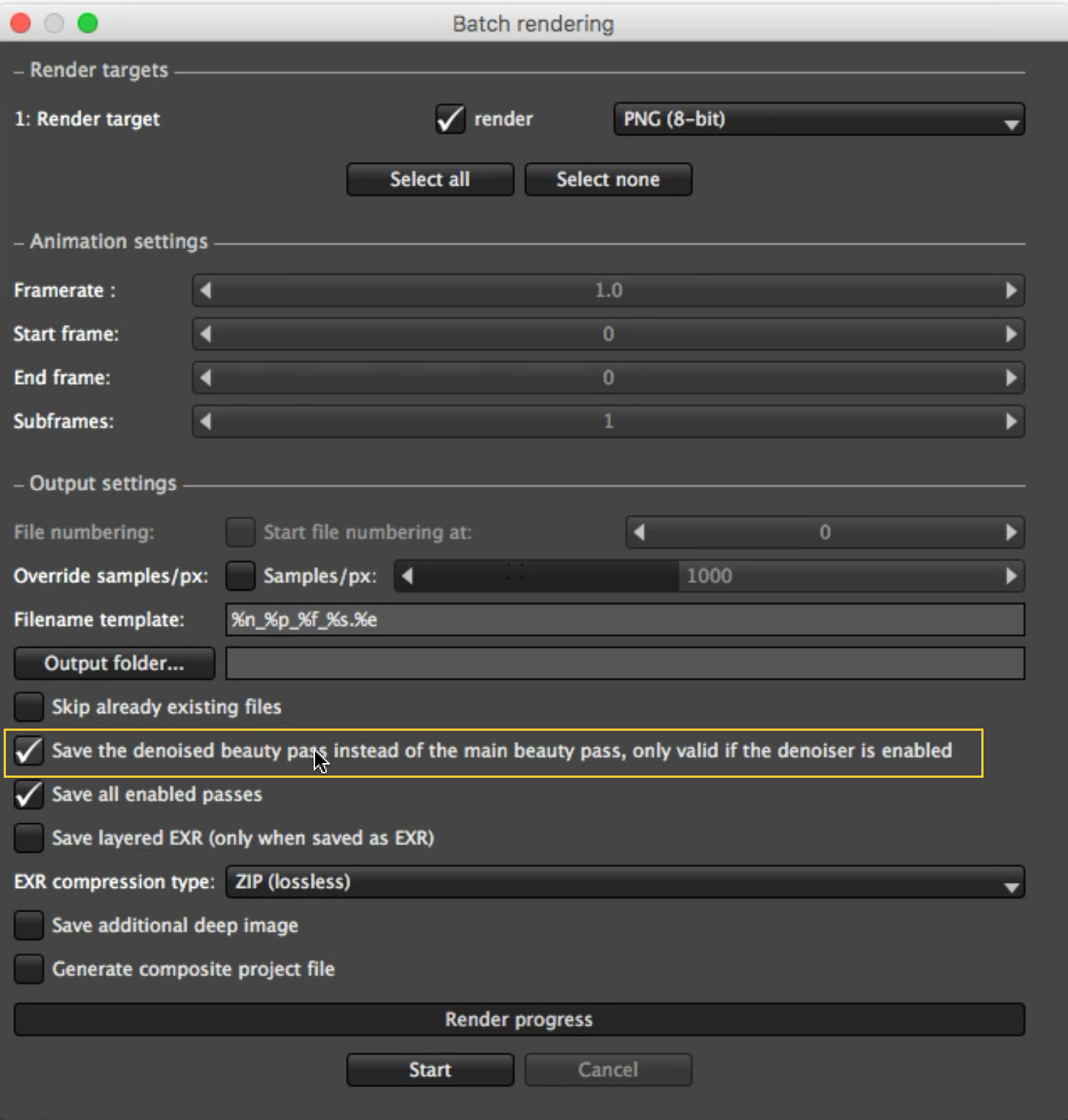Decrease Samples/px with the left arrow
The width and height of the screenshot is (1068, 1120).
click(407, 576)
